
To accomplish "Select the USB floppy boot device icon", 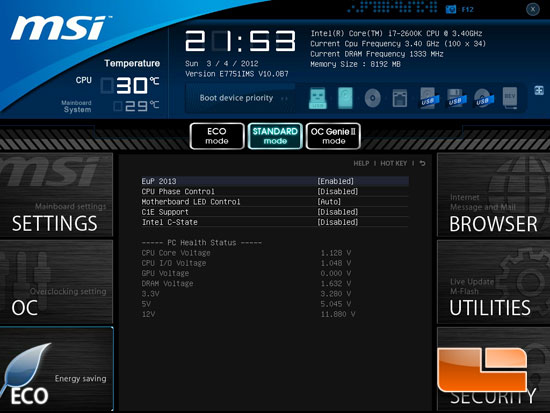I will 456,98.
